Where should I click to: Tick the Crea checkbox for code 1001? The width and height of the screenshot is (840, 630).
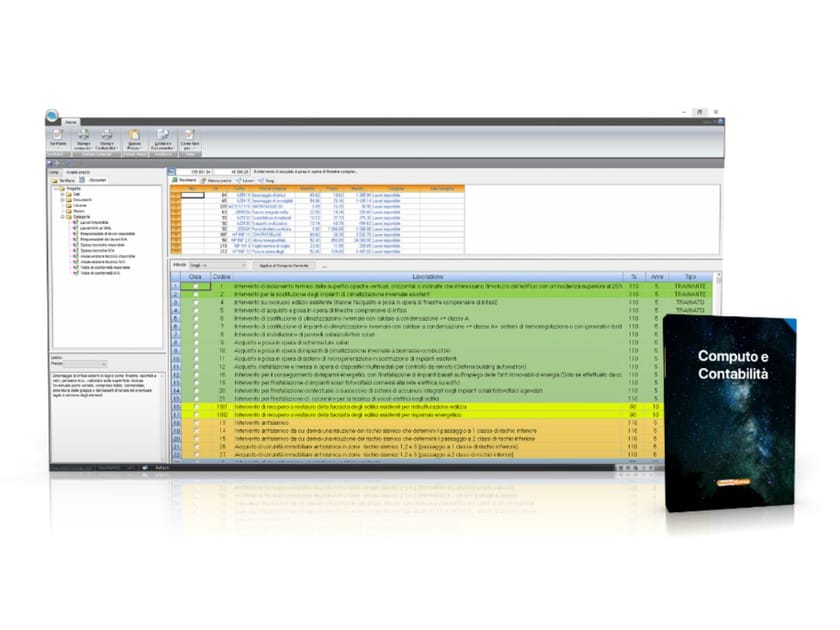pyautogui.click(x=196, y=406)
